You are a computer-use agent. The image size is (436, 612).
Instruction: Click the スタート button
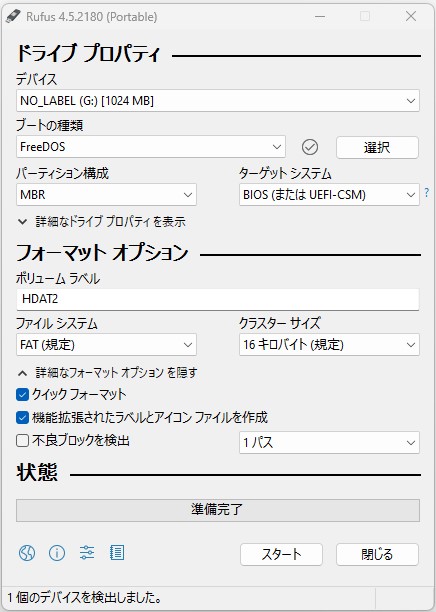coord(281,554)
